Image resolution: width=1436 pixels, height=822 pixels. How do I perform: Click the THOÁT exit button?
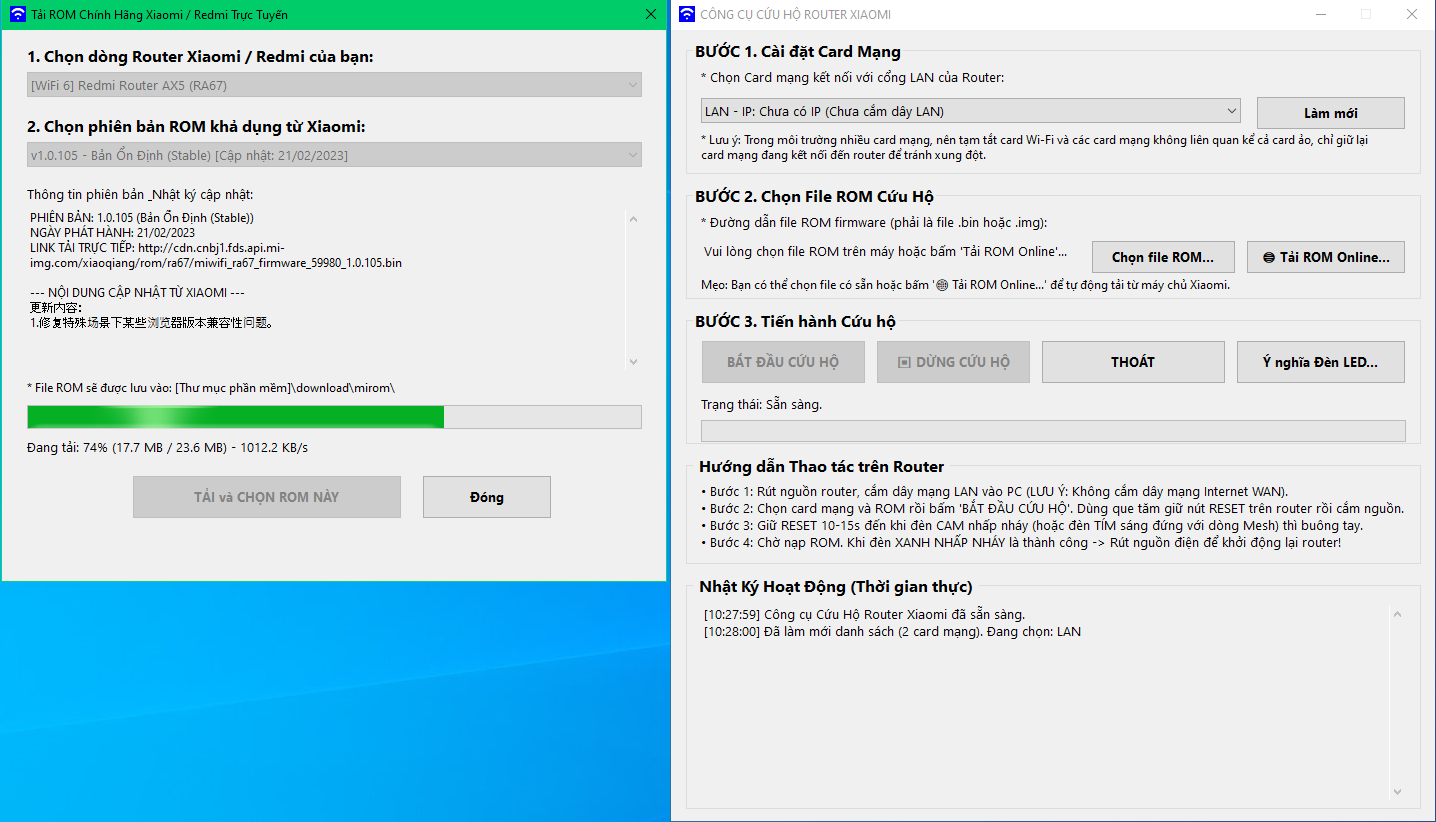pyautogui.click(x=1133, y=362)
